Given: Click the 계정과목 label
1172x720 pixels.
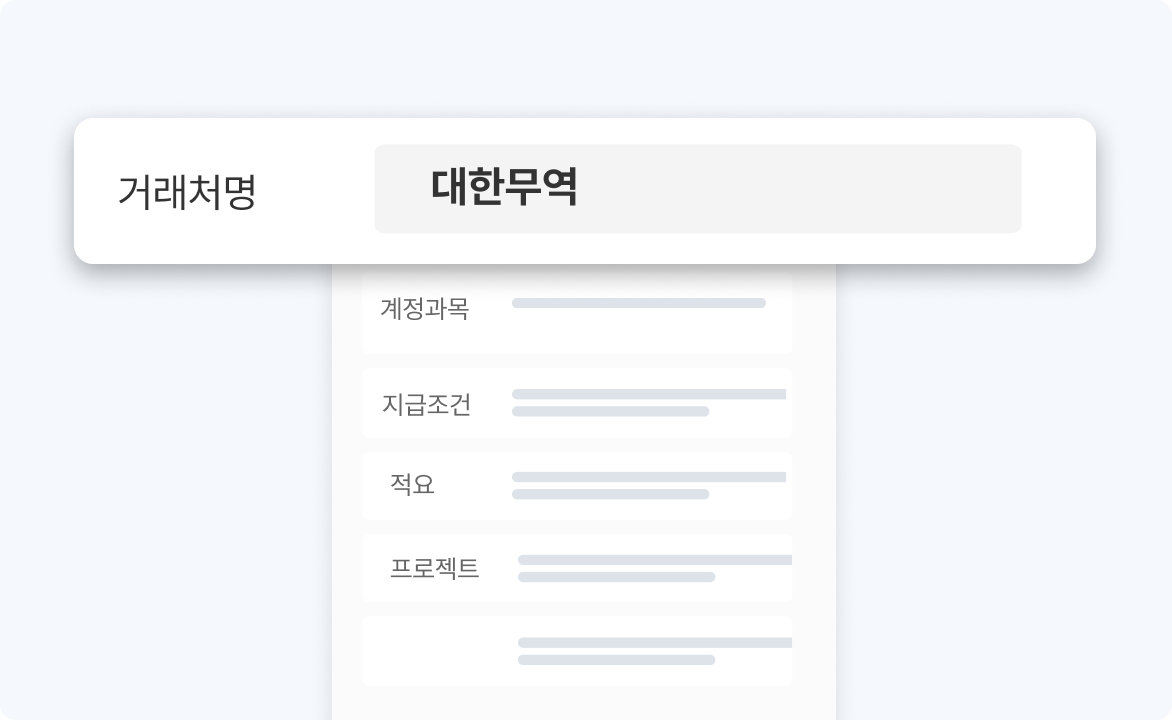Looking at the screenshot, I should coord(425,309).
